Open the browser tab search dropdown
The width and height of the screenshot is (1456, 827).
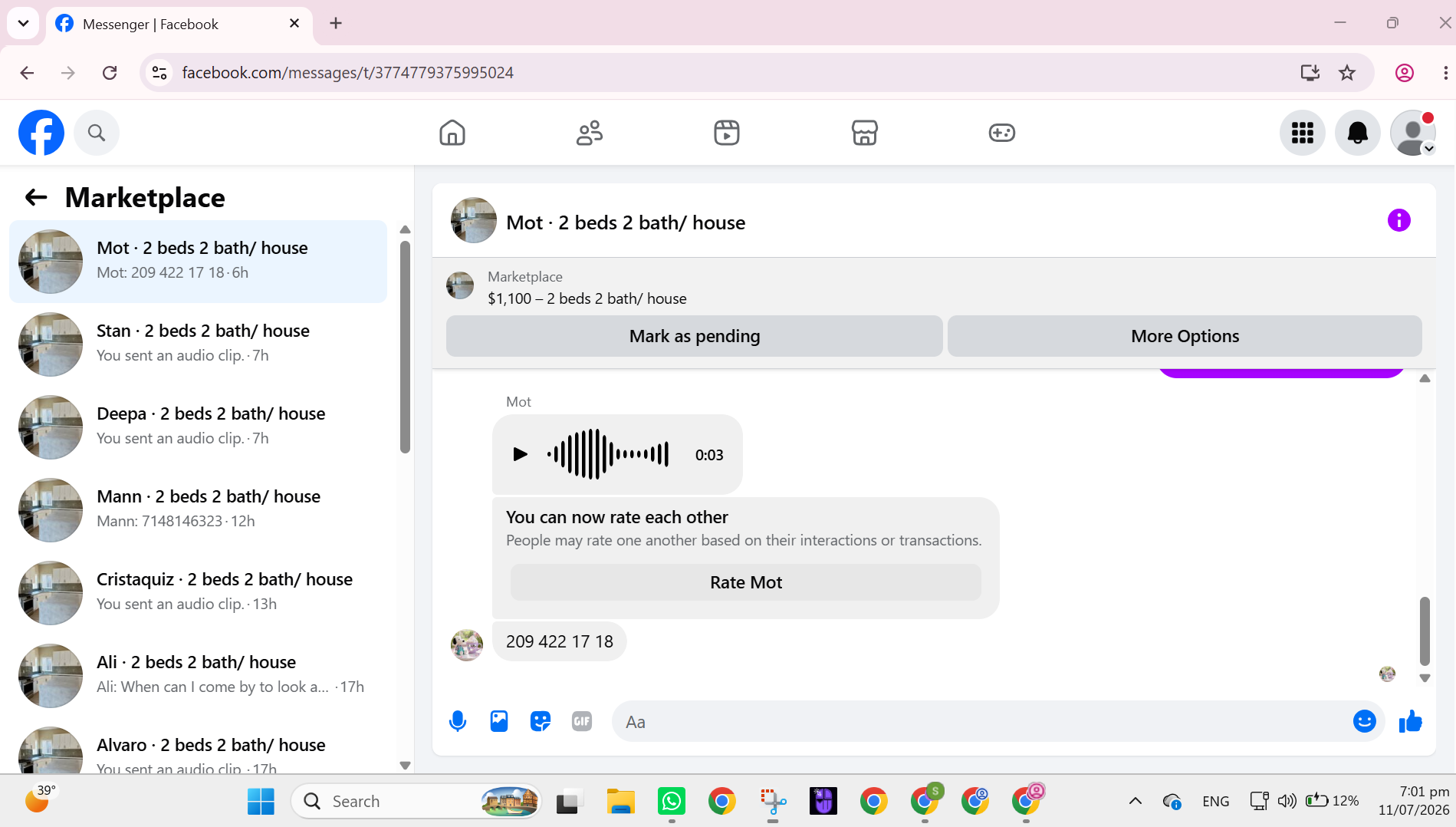point(23,23)
